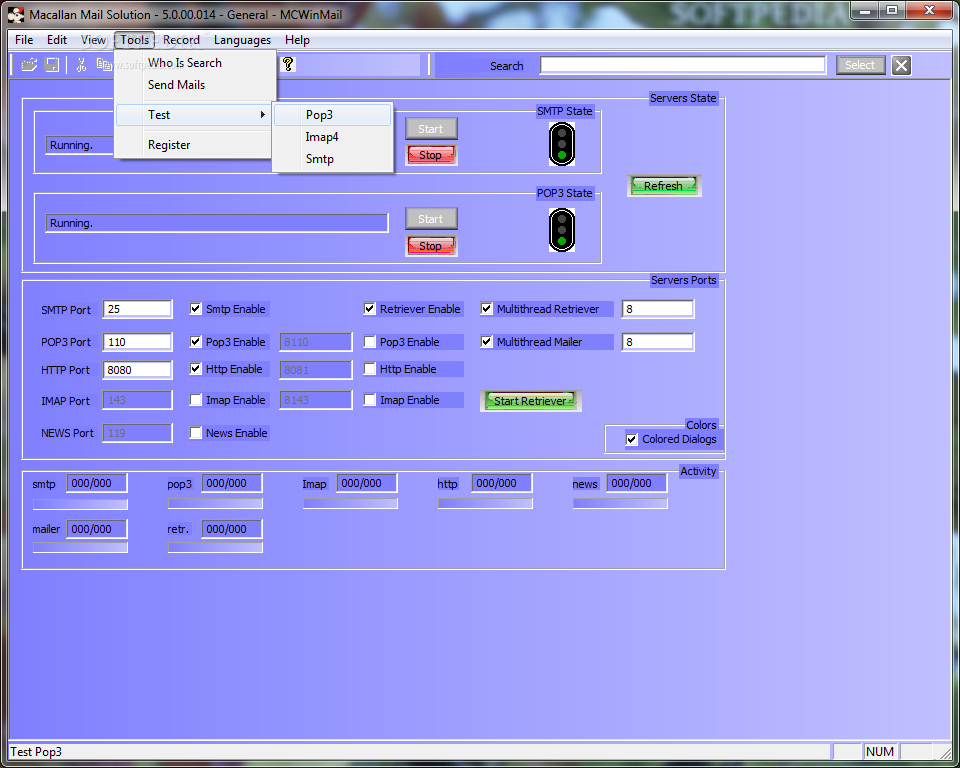This screenshot has height=768, width=960.
Task: Select Smtp in Test submenu
Action: point(332,159)
